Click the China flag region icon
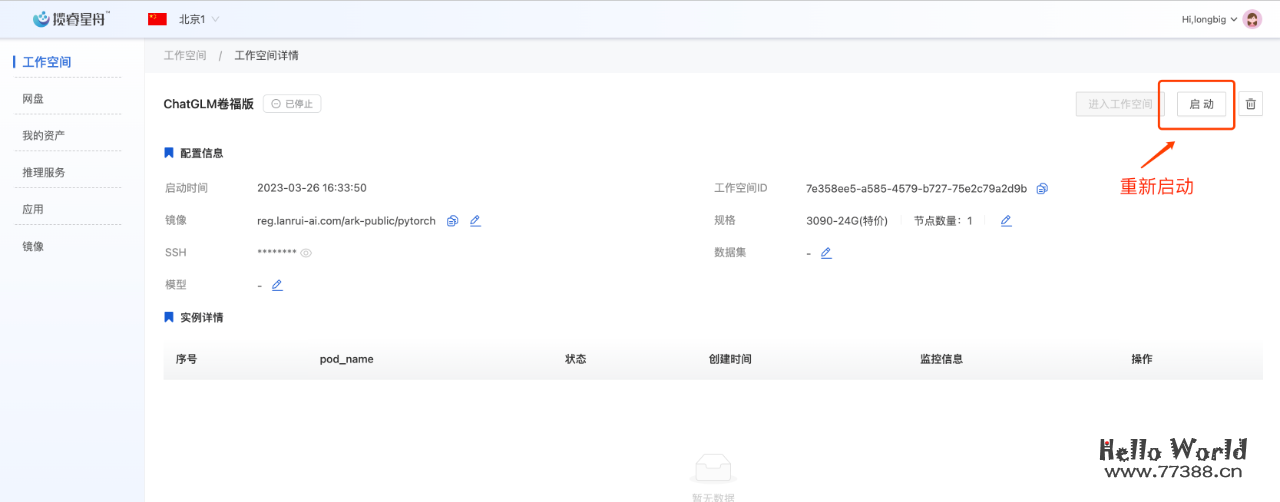 pos(157,19)
